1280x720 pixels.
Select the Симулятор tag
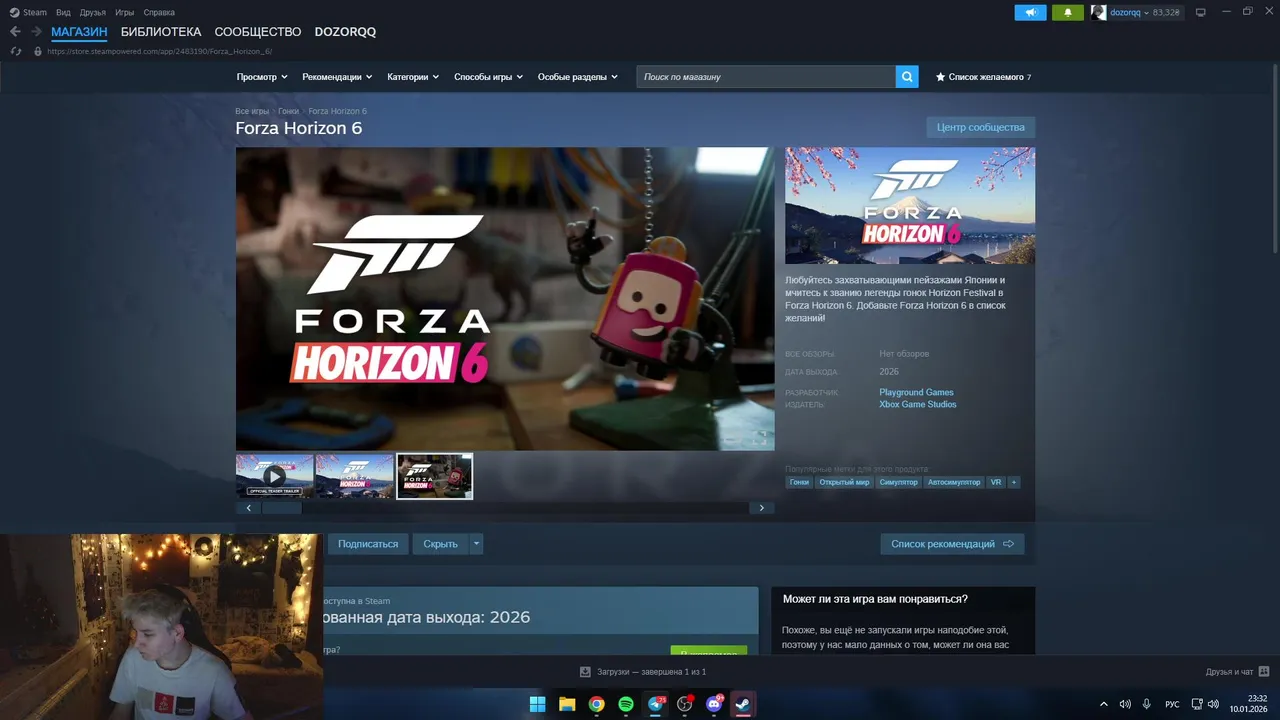[899, 482]
